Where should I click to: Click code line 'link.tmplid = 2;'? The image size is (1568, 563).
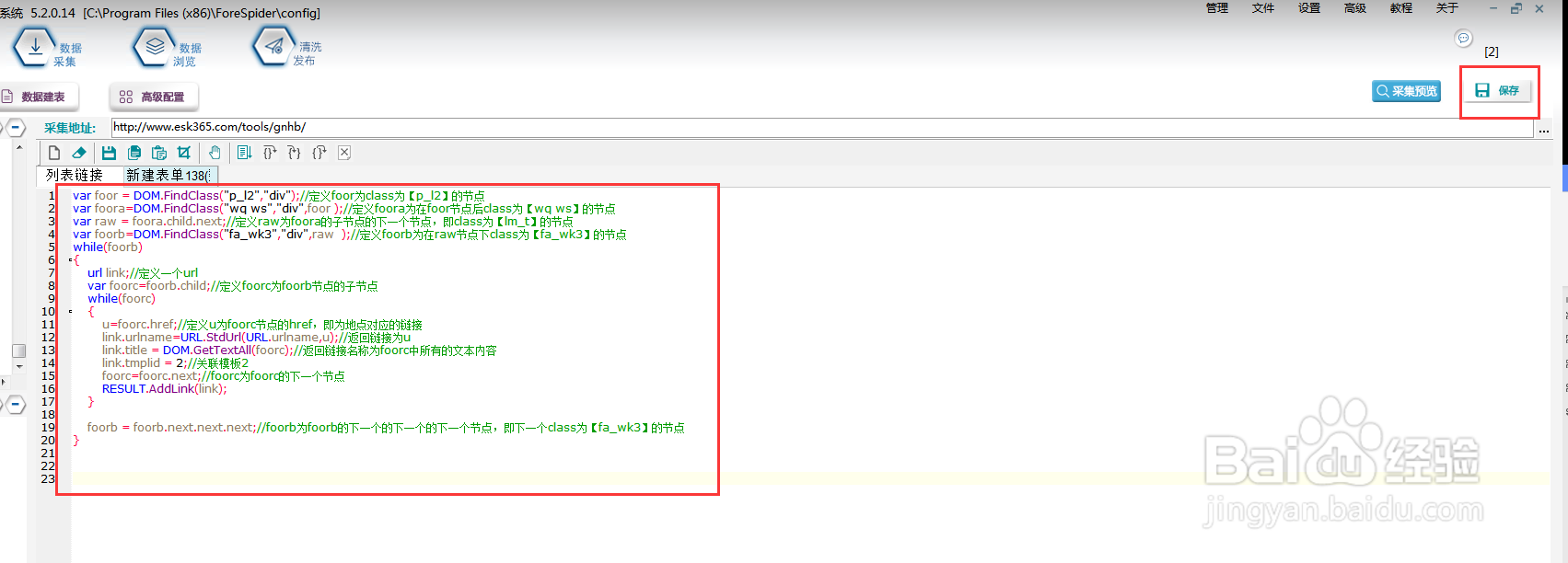tap(175, 362)
